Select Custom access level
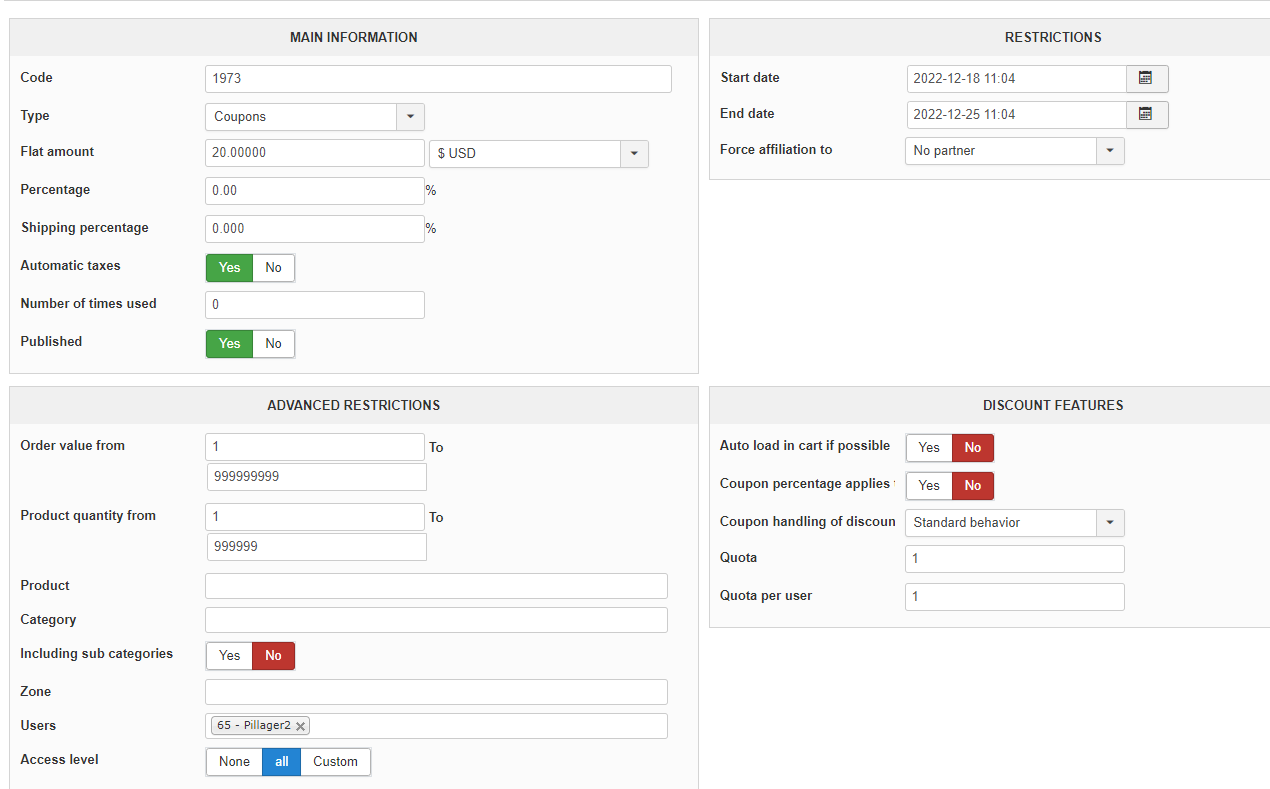Screen dimensions: 1270x789 tap(336, 762)
